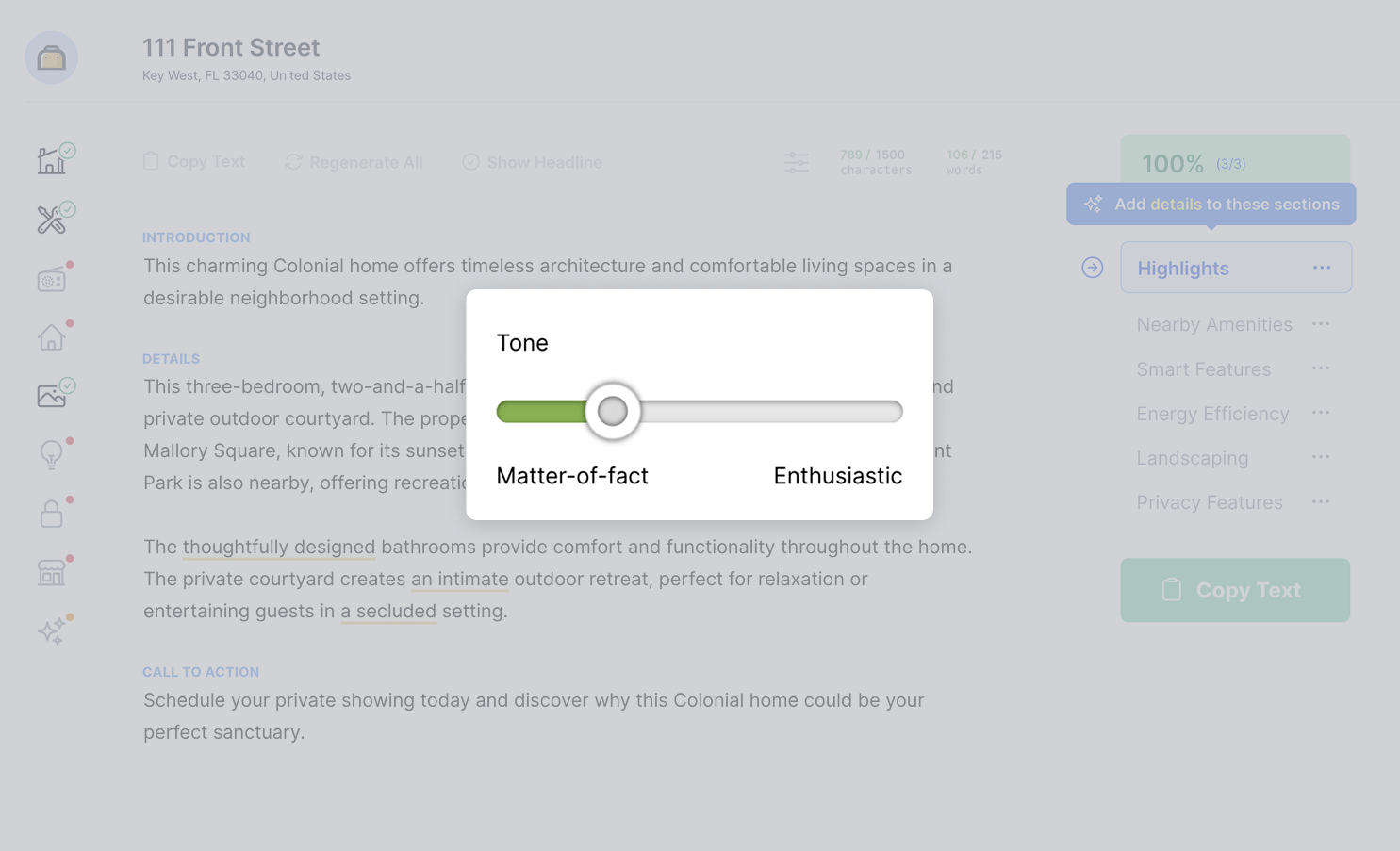Open the photos sidebar icon
This screenshot has height=851, width=1400.
click(x=52, y=396)
